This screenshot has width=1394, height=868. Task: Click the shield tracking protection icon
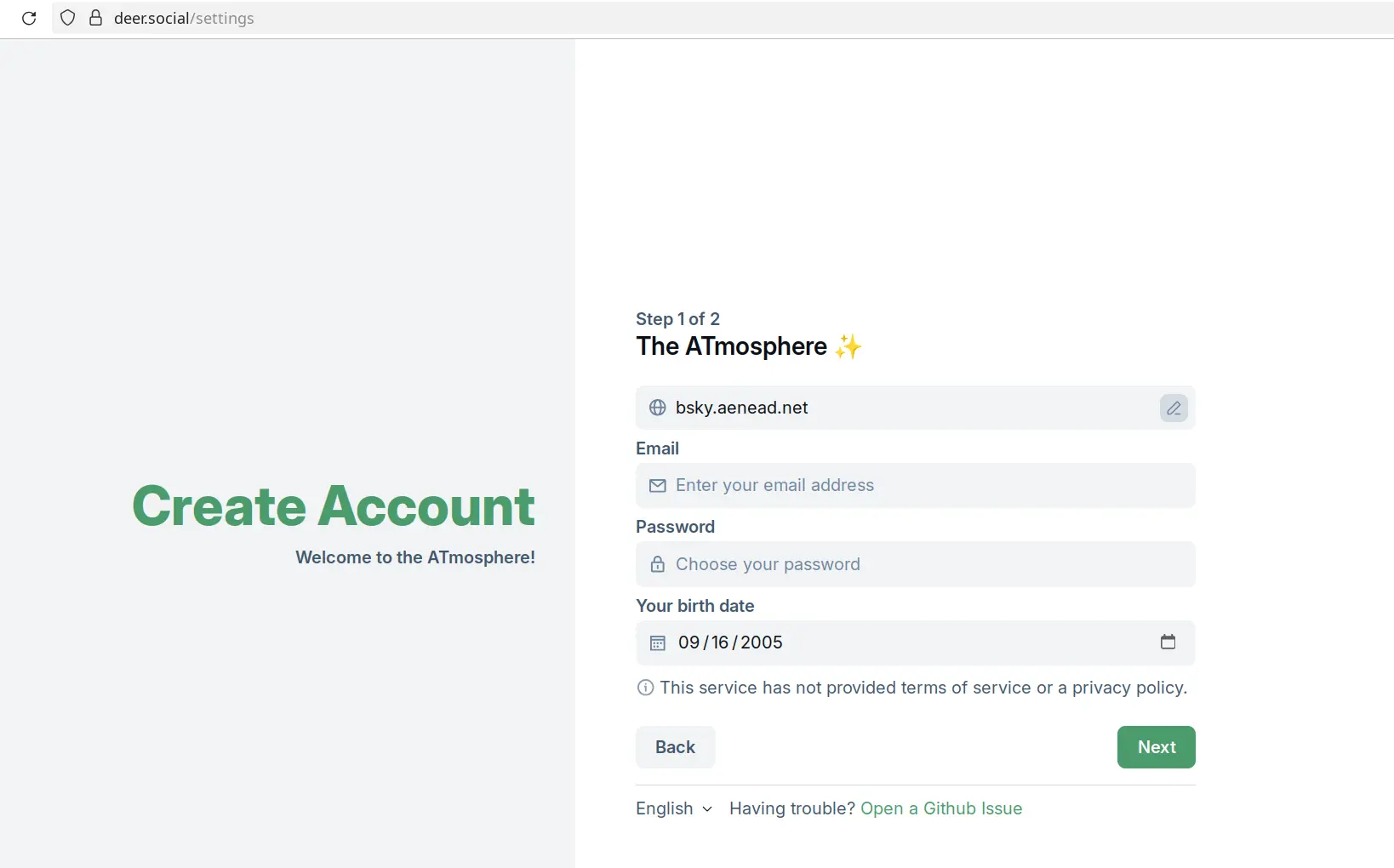pos(68,18)
